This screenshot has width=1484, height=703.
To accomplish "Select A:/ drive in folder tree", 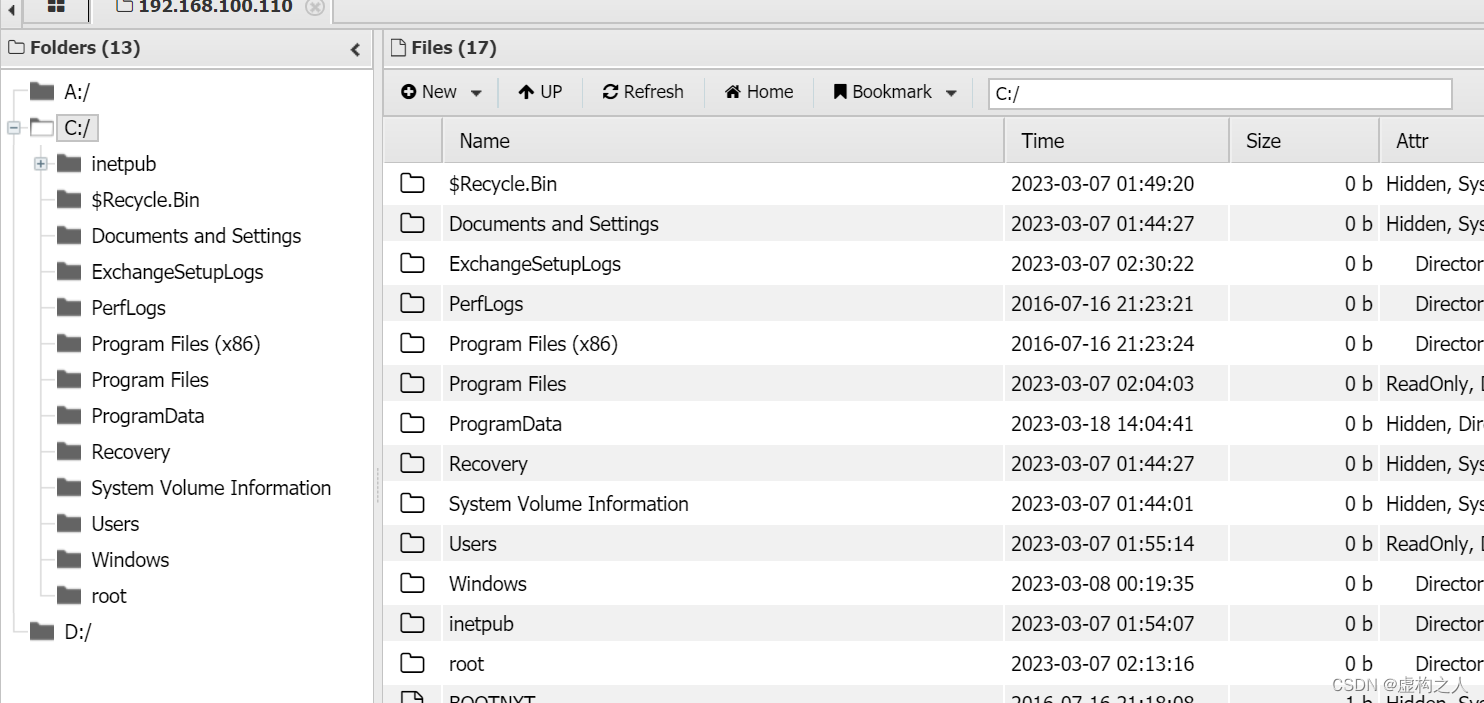I will coord(77,92).
